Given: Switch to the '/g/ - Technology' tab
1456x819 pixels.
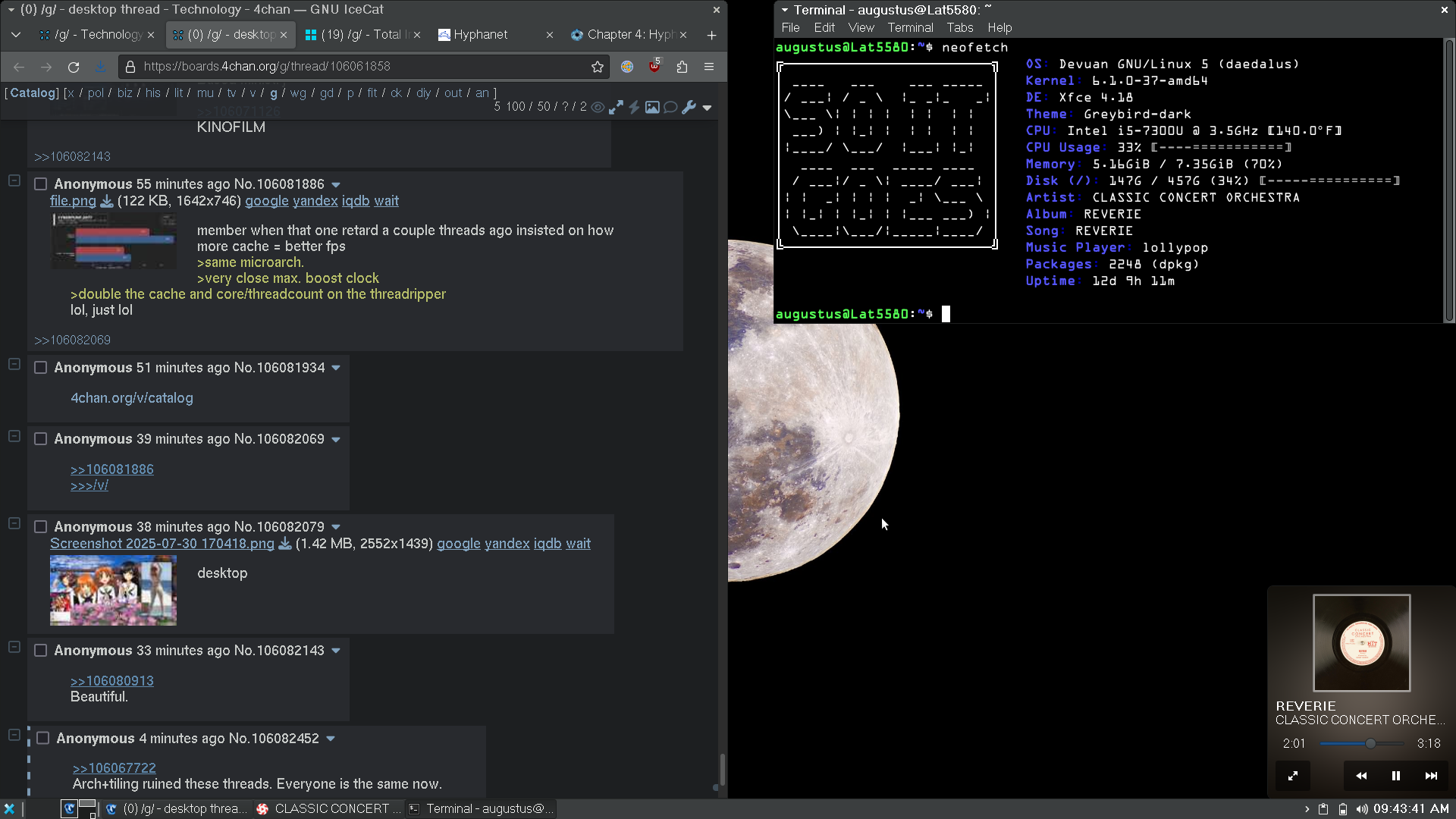Looking at the screenshot, I should click(97, 35).
